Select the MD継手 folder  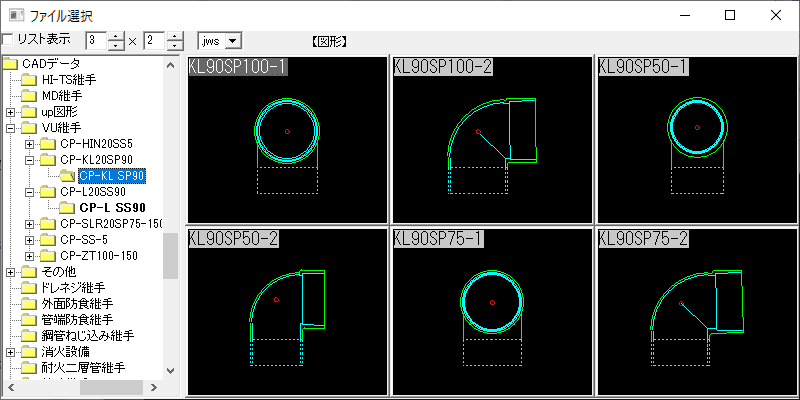62,96
